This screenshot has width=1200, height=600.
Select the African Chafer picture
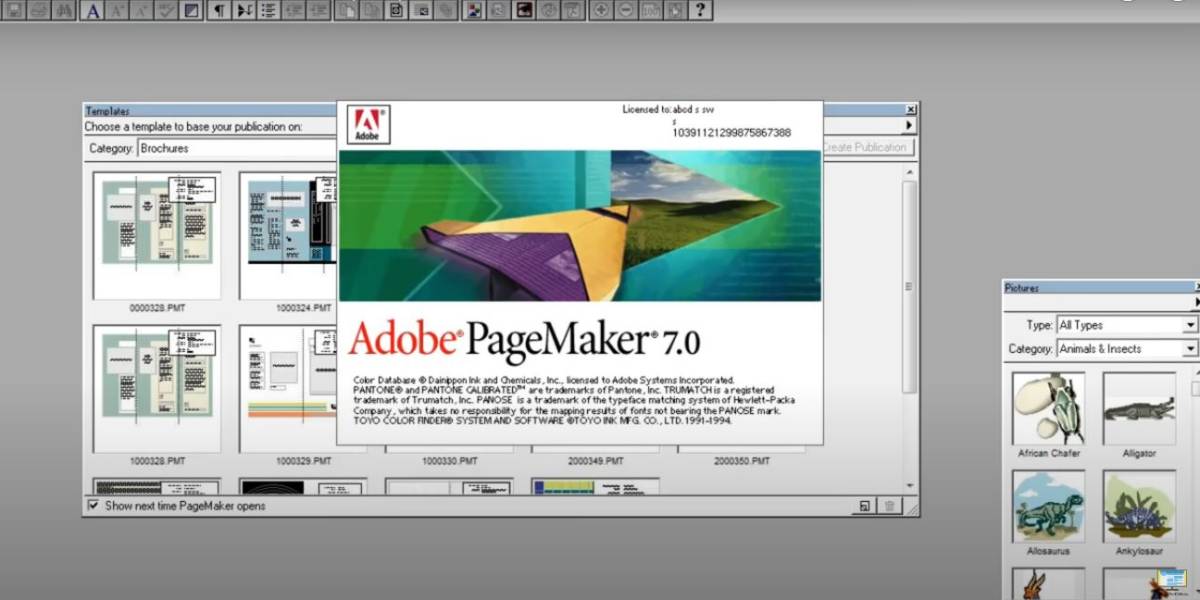[x=1048, y=408]
